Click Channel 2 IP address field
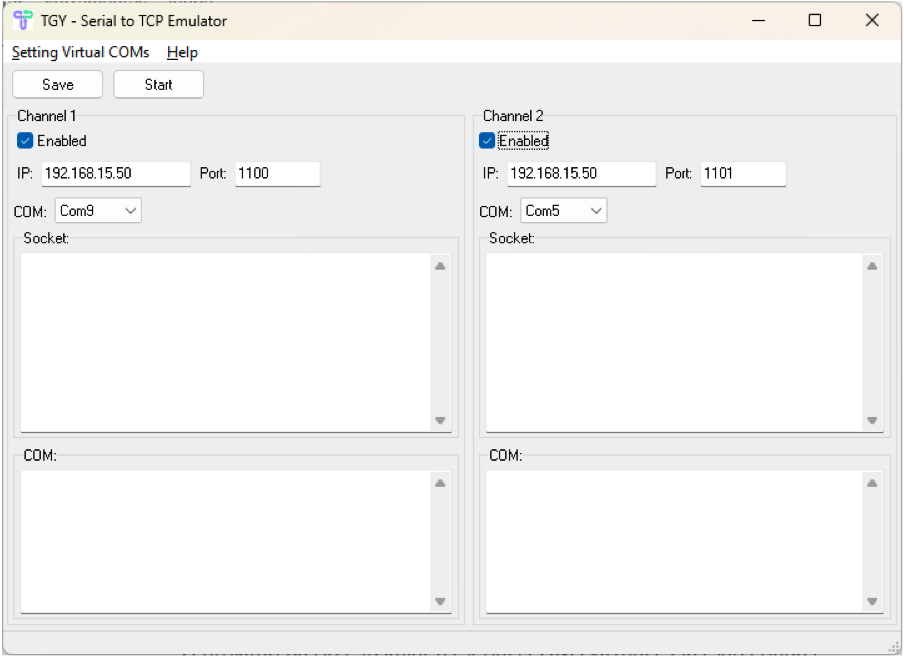904x659 pixels. (x=580, y=173)
